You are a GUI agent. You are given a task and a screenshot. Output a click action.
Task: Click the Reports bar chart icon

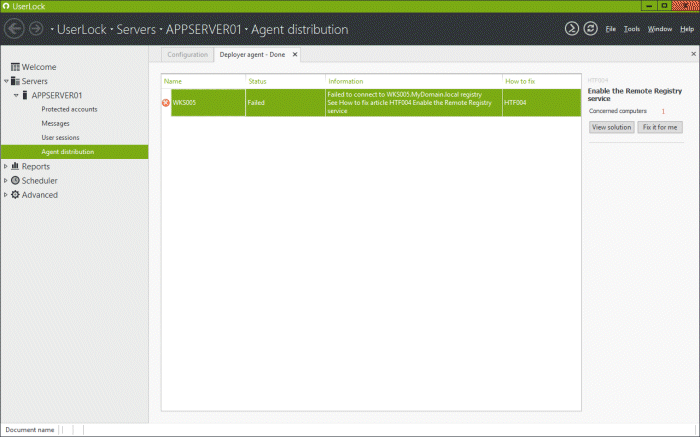[15, 166]
